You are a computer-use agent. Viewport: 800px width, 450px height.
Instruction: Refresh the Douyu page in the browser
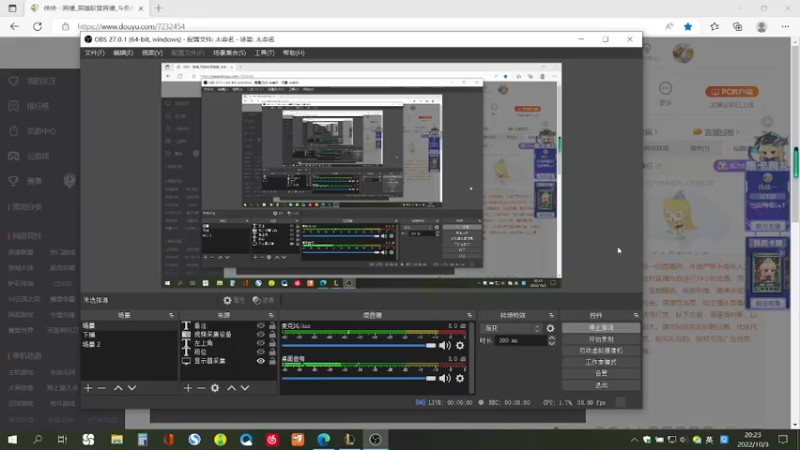click(37, 27)
